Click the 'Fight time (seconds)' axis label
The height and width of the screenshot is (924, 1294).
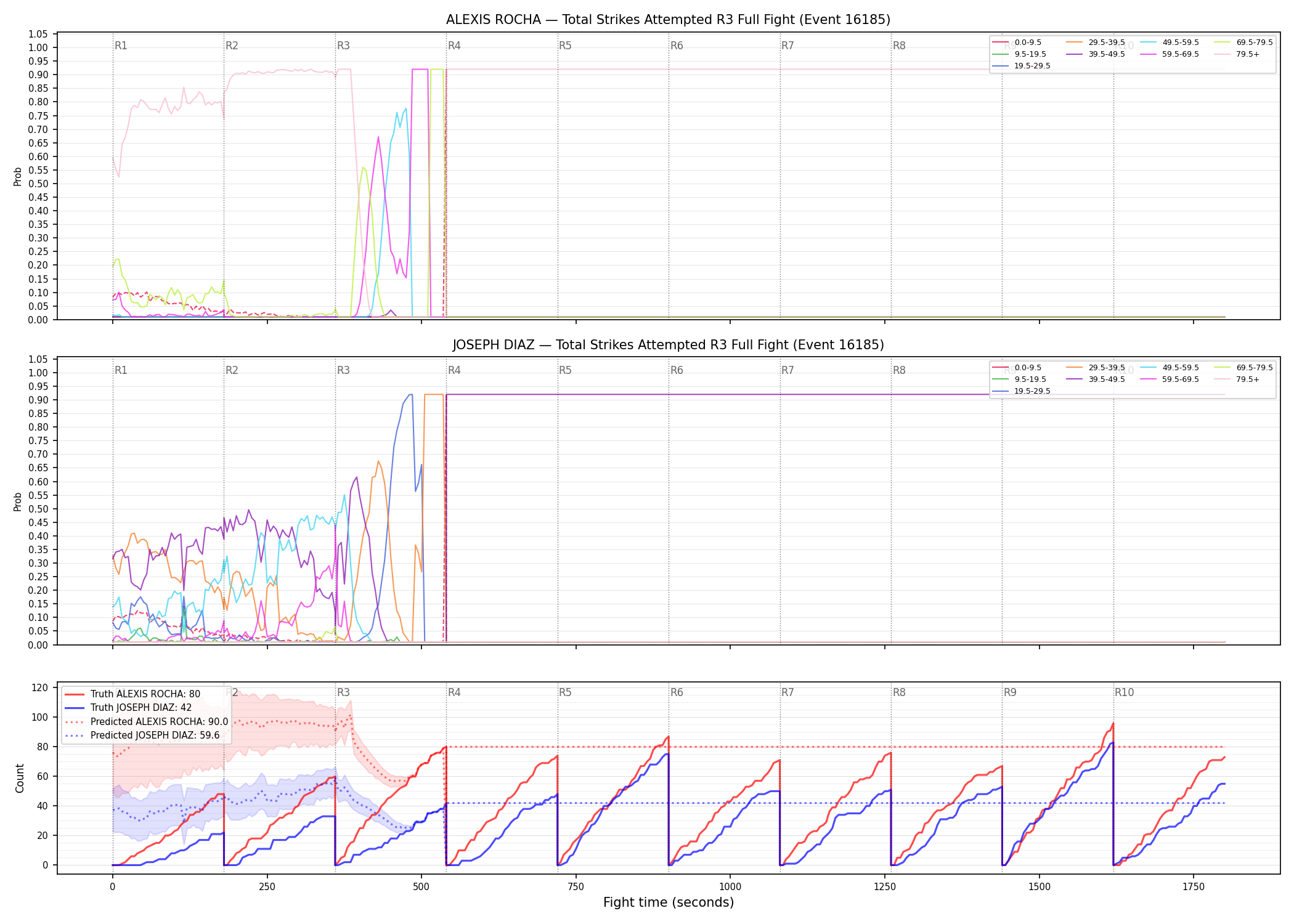[x=669, y=902]
